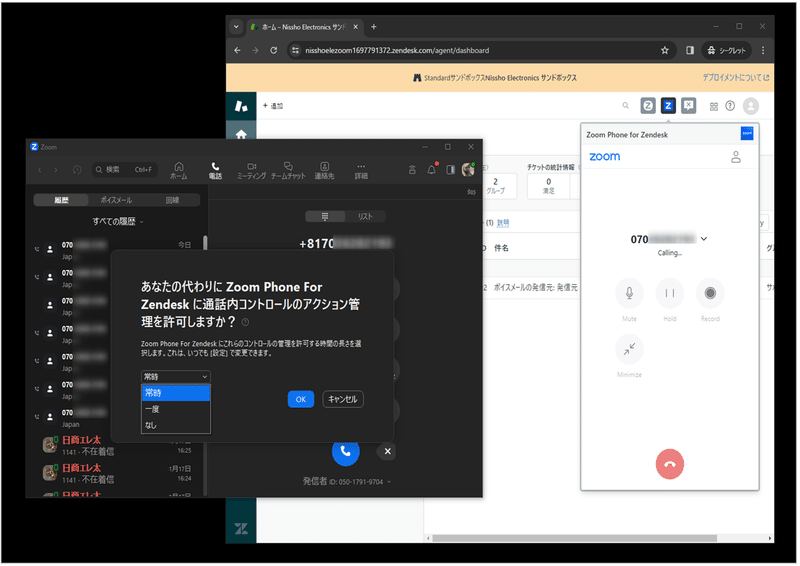Minimize the Zoom Phone call panel
The width and height of the screenshot is (800, 566).
(x=631, y=350)
